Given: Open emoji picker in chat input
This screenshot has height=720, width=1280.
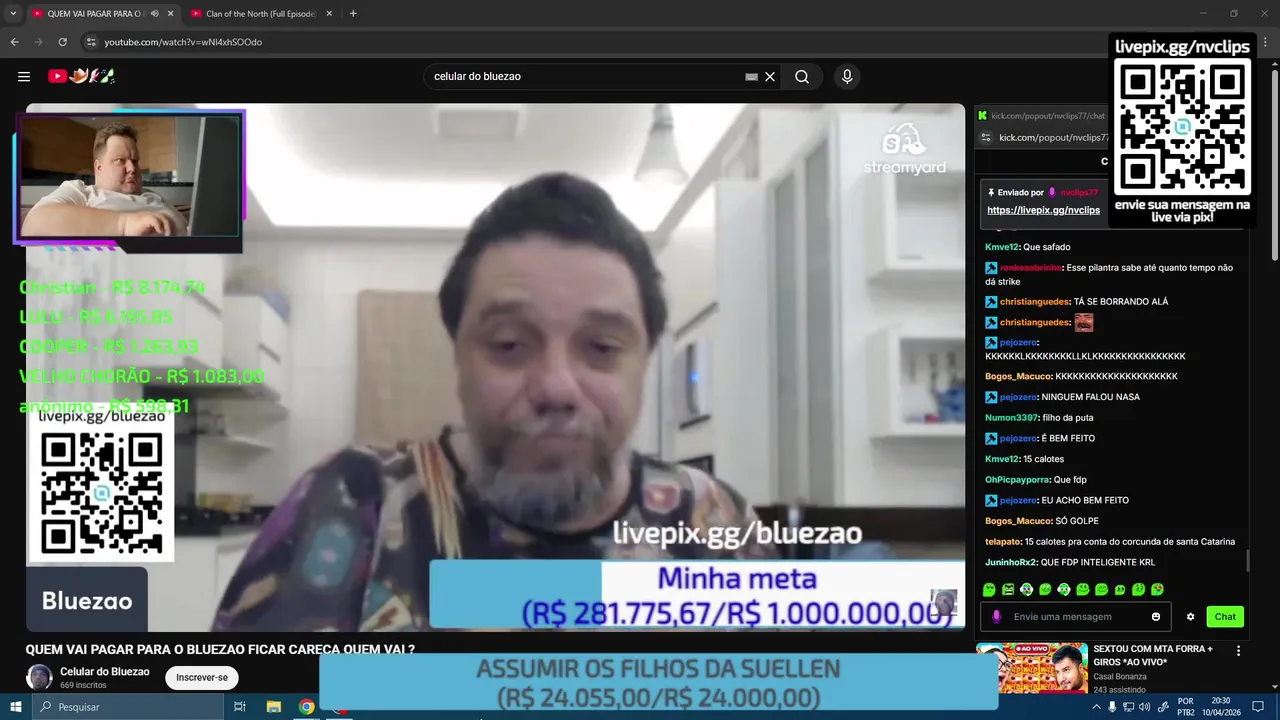Looking at the screenshot, I should 1156,617.
